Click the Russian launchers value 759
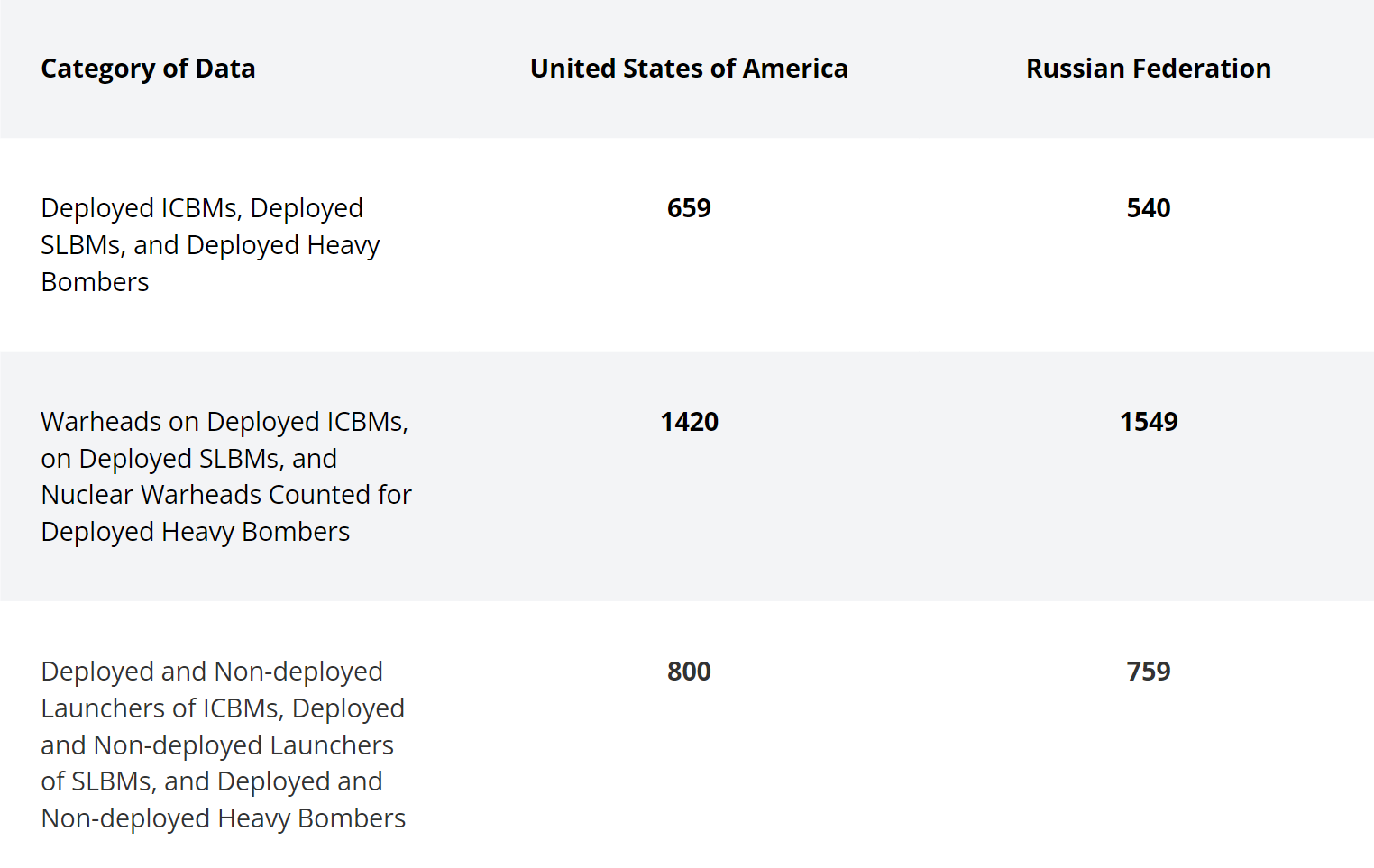 coord(1148,672)
